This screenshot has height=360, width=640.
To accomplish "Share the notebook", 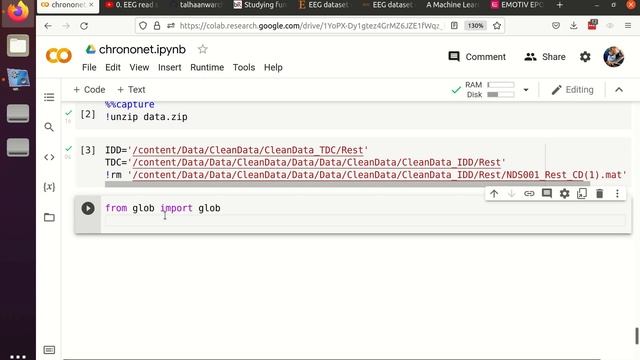I will coord(545,57).
